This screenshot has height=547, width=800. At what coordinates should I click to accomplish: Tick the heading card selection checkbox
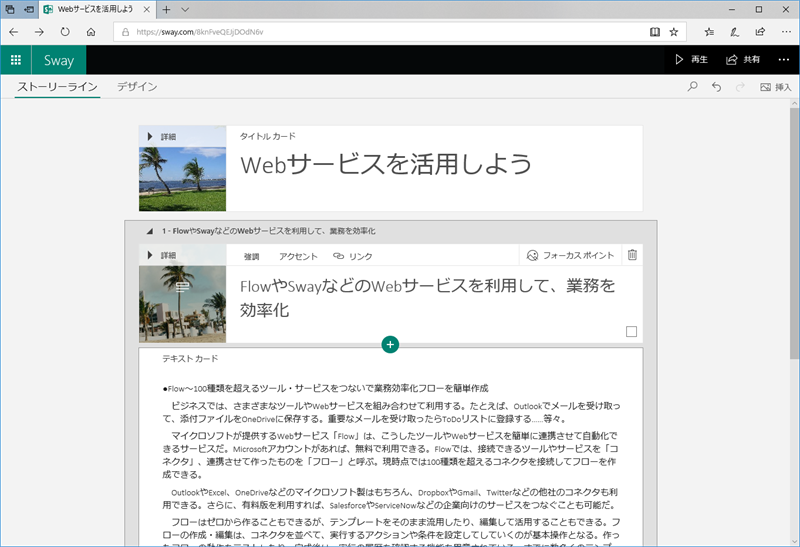pyautogui.click(x=631, y=332)
